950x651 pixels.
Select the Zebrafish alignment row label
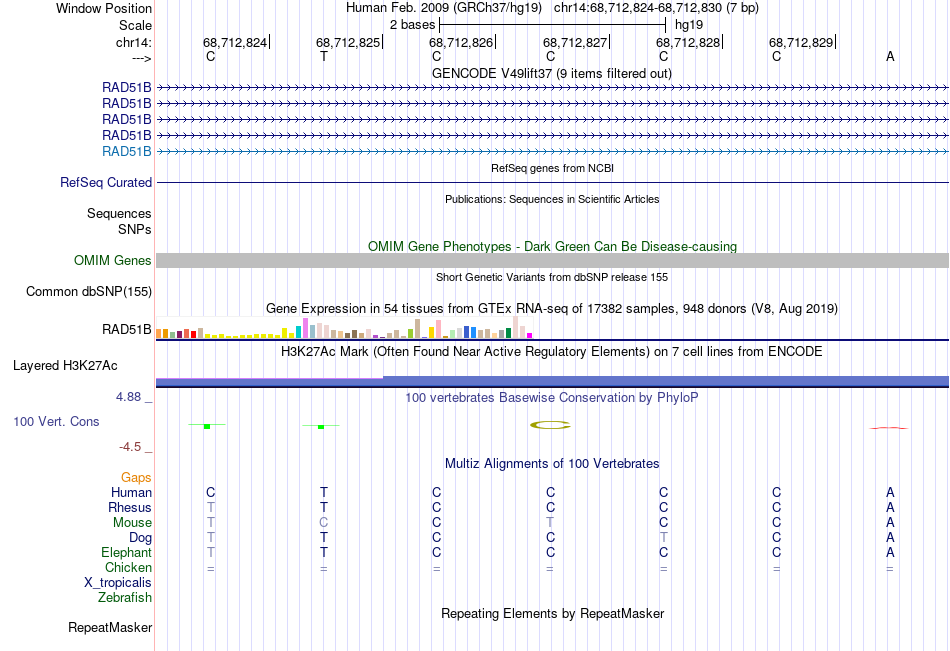pyautogui.click(x=125, y=597)
